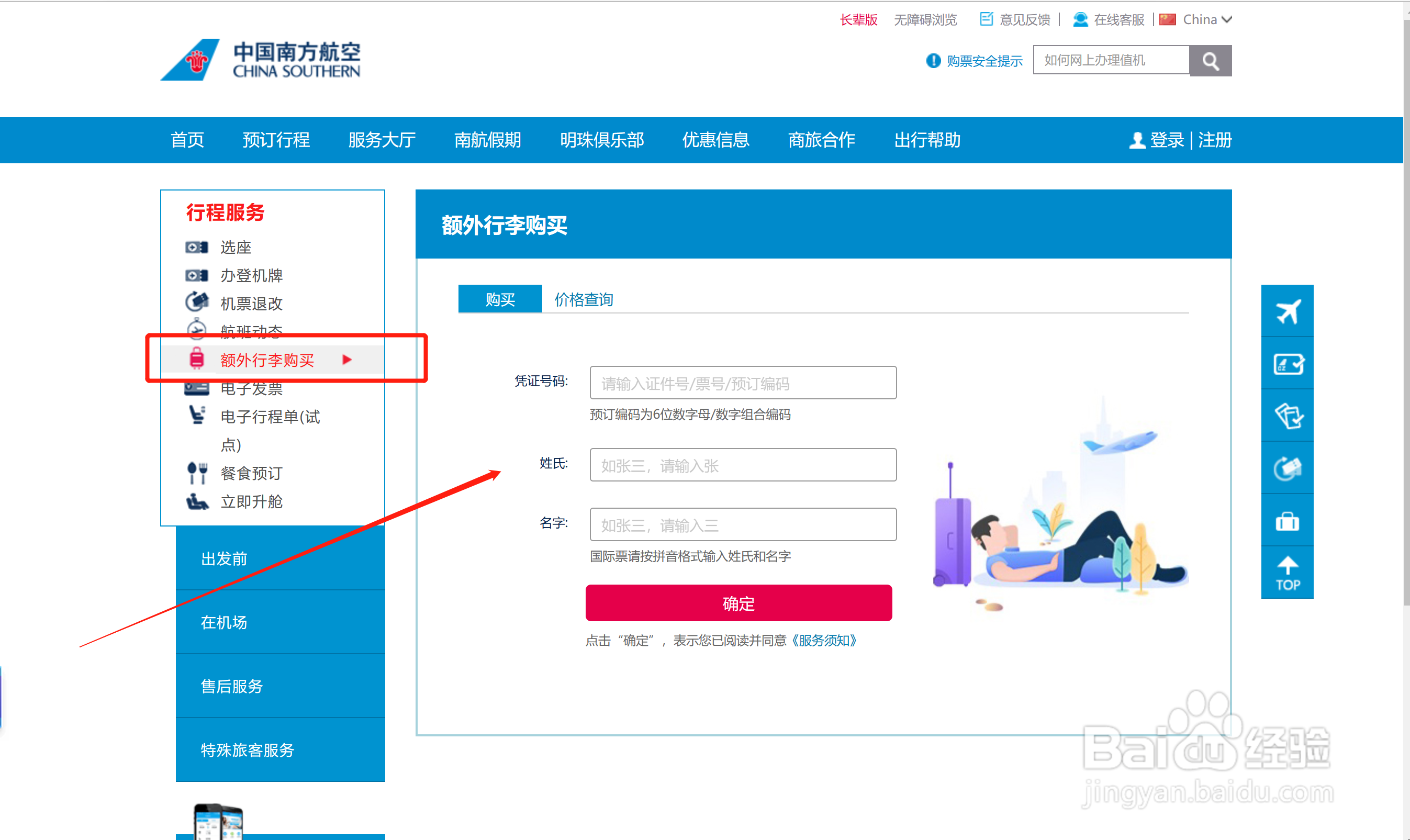Click the TOP arrow to scroll up
The width and height of the screenshot is (1410, 840).
[1286, 572]
